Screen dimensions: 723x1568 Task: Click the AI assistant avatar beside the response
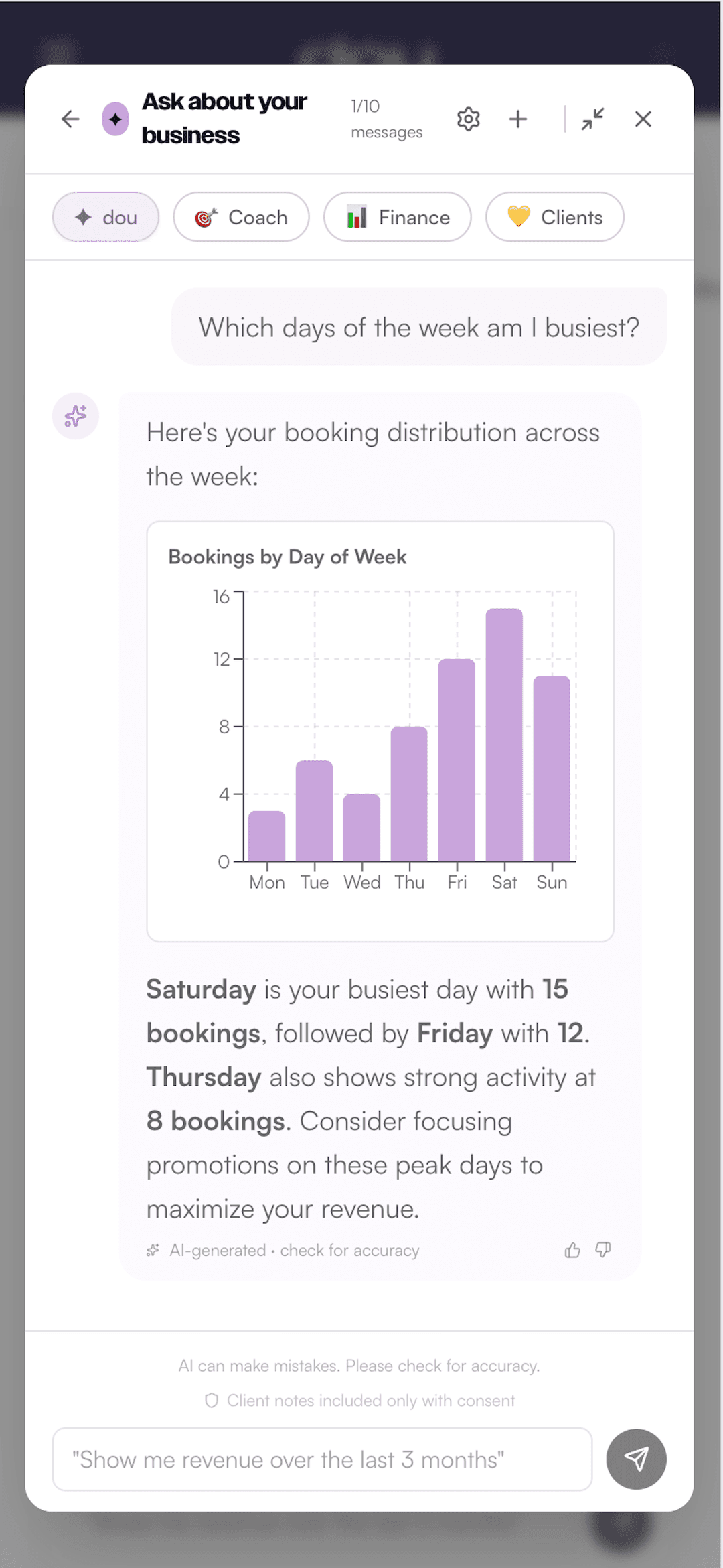[x=76, y=416]
